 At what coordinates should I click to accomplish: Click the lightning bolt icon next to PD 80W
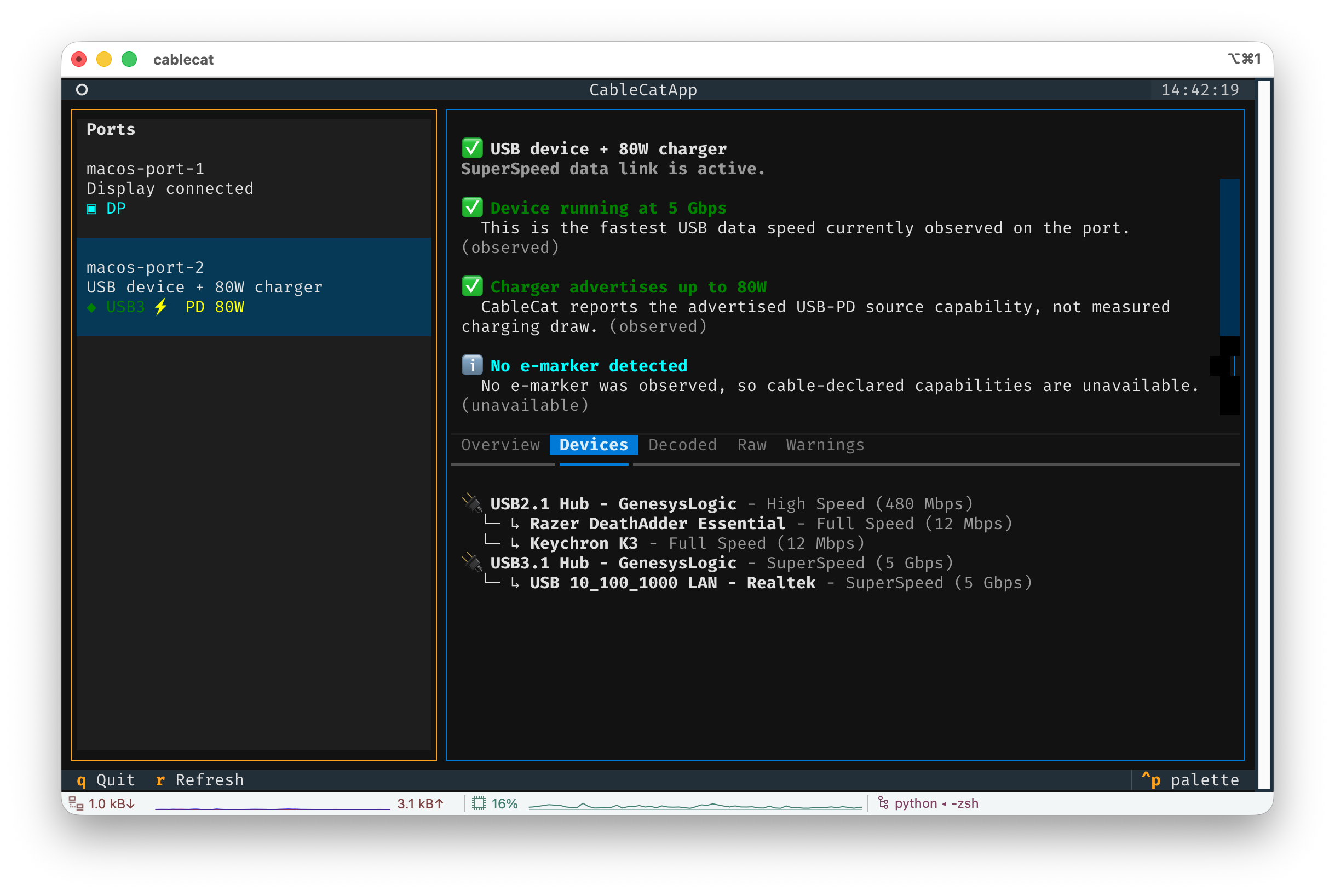tap(161, 307)
